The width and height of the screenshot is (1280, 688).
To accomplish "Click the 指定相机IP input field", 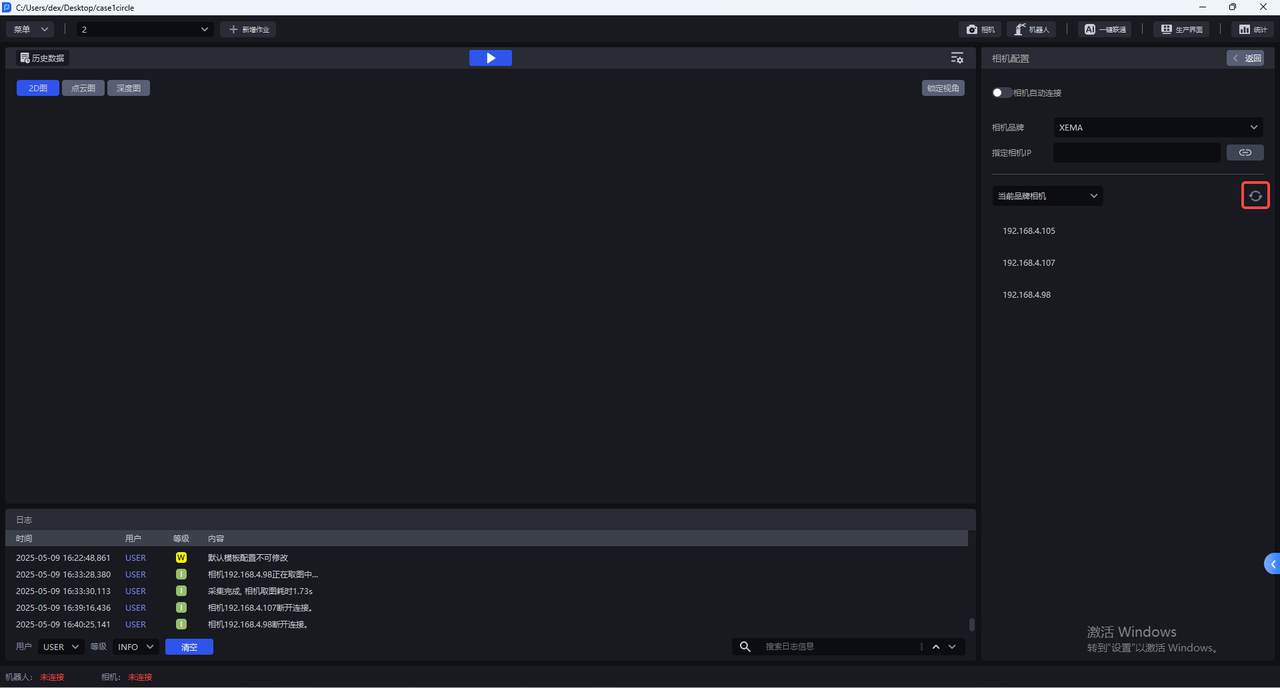I will 1136,153.
